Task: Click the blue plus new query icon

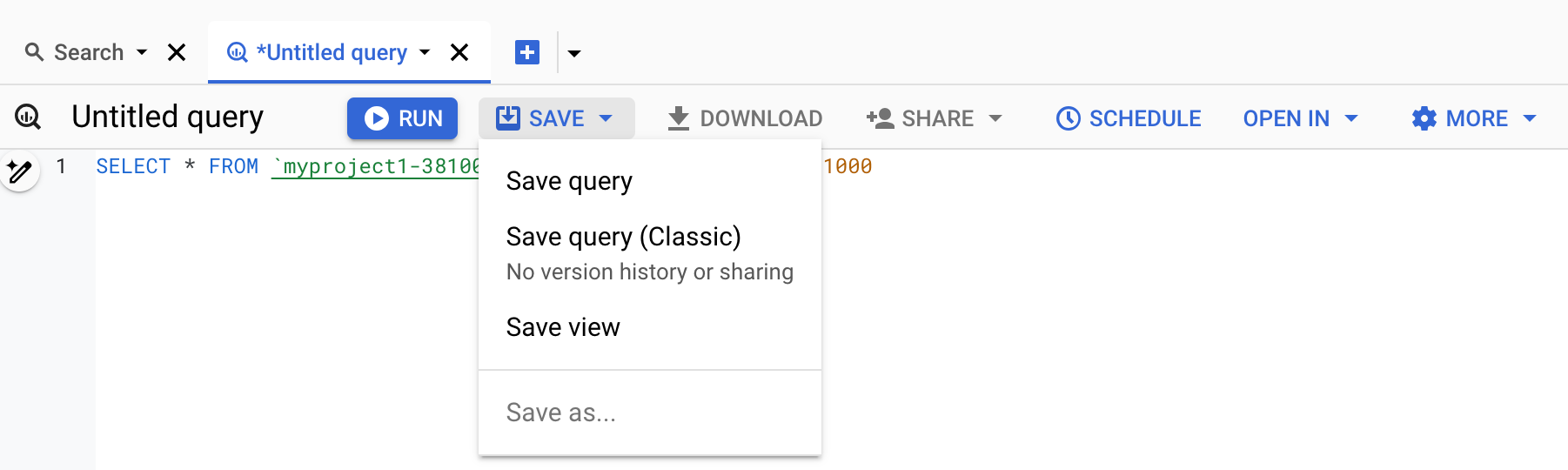Action: [526, 52]
